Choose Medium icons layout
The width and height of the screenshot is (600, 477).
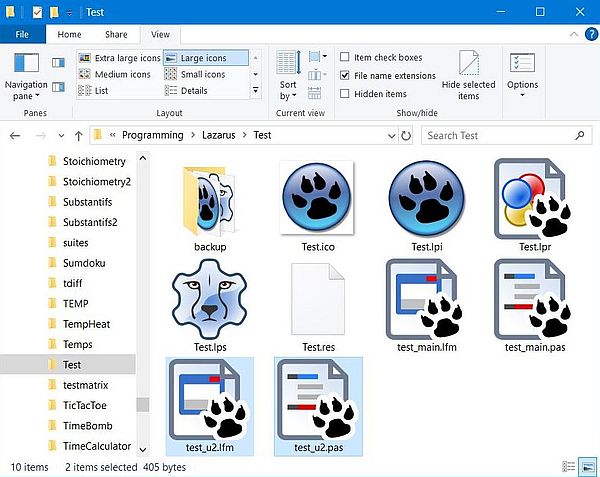pos(114,74)
